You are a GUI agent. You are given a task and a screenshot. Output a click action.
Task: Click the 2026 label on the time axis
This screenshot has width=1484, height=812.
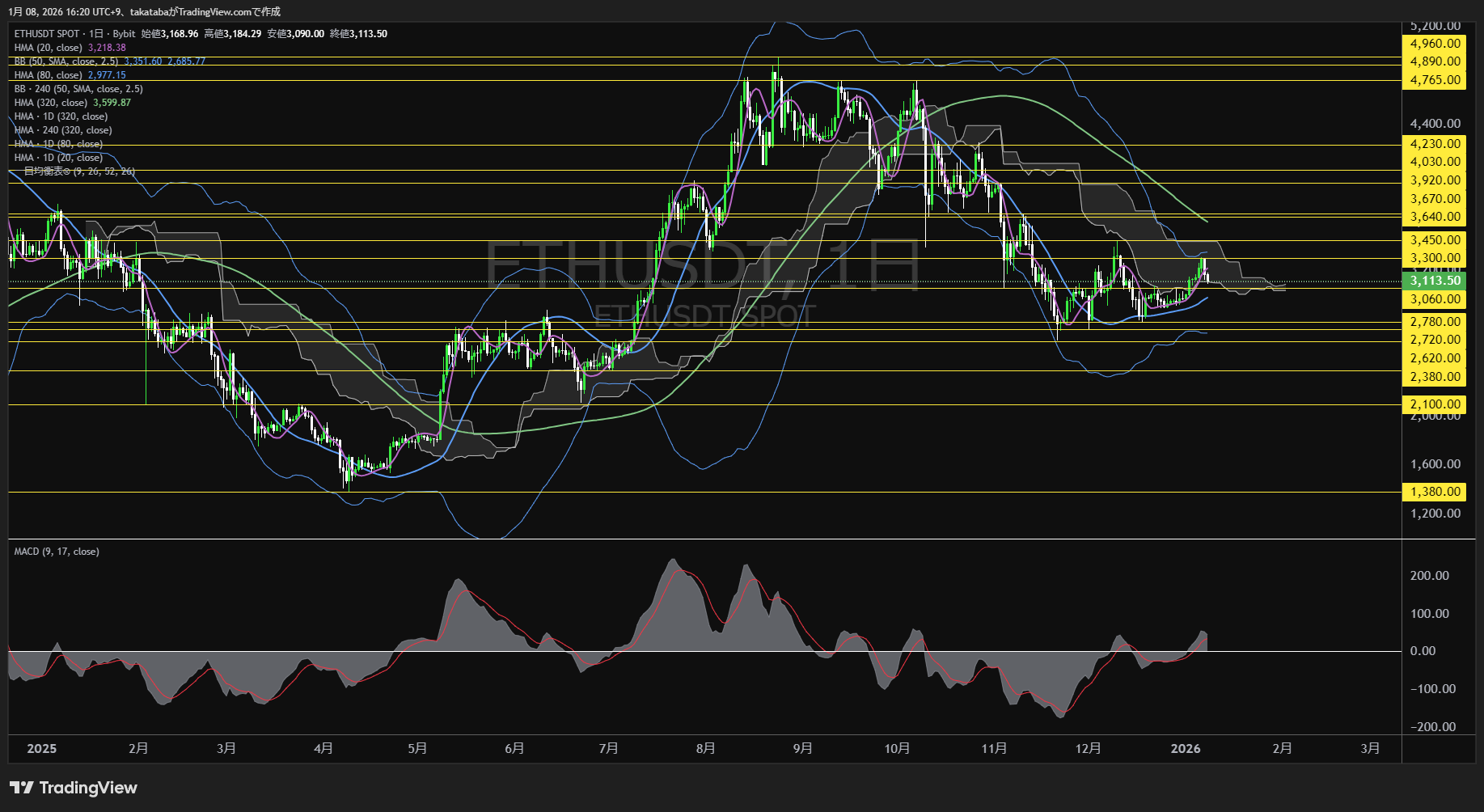pos(1186,749)
